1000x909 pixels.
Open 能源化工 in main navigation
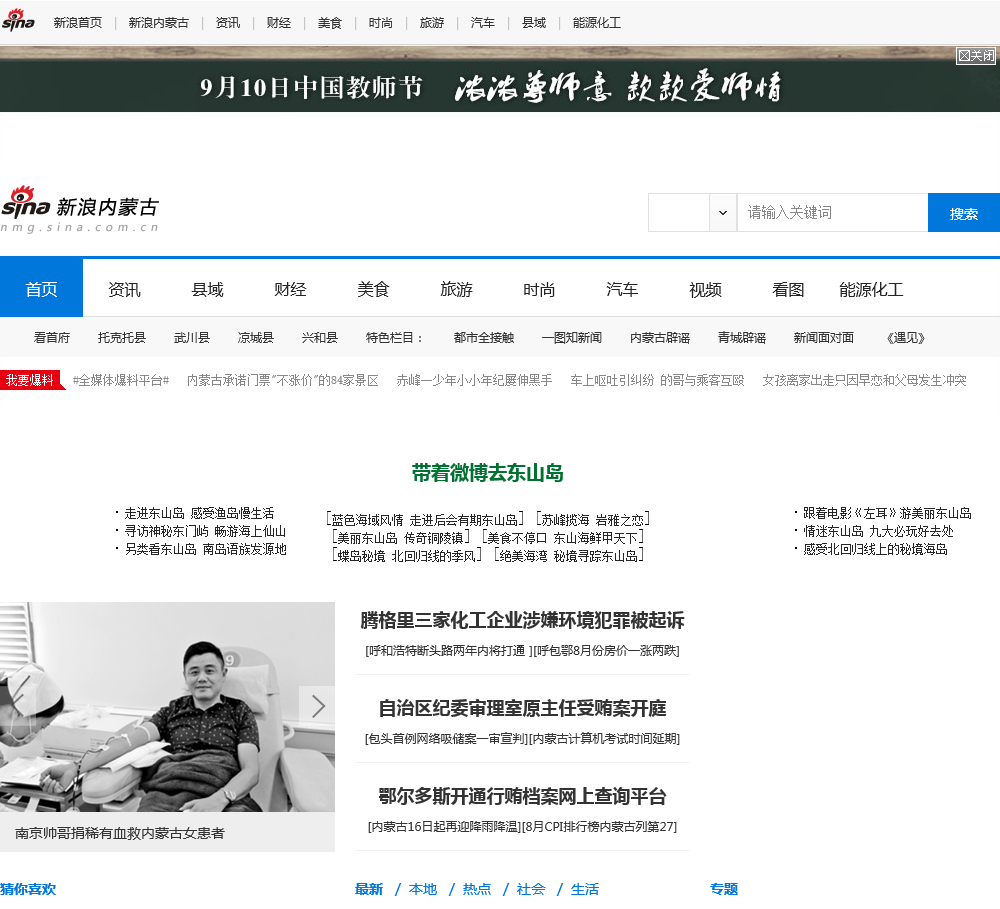click(x=871, y=290)
